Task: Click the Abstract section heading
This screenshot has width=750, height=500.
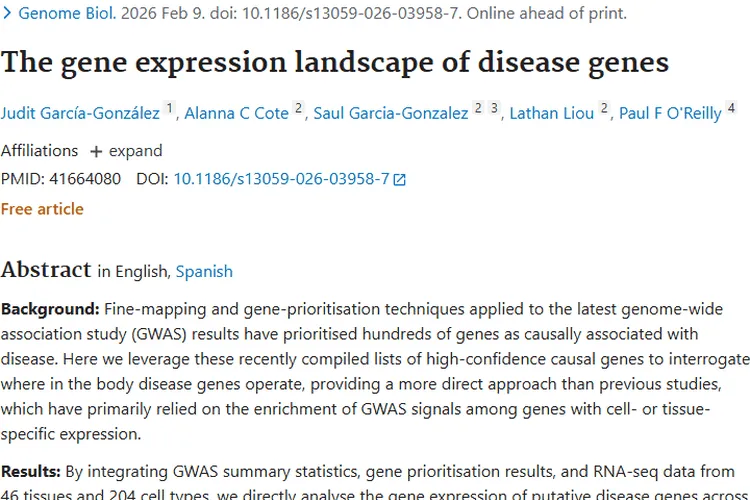Action: point(46,269)
